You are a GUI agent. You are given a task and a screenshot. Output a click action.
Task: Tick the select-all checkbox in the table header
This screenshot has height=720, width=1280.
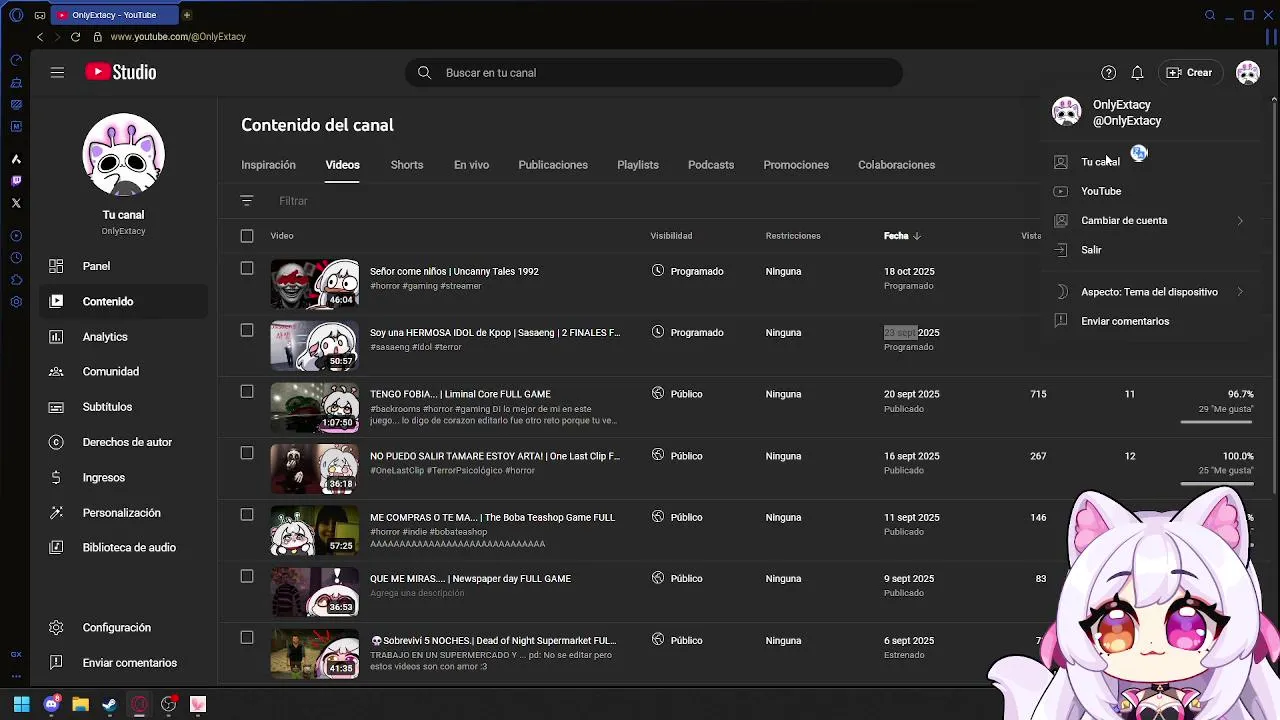(x=247, y=236)
